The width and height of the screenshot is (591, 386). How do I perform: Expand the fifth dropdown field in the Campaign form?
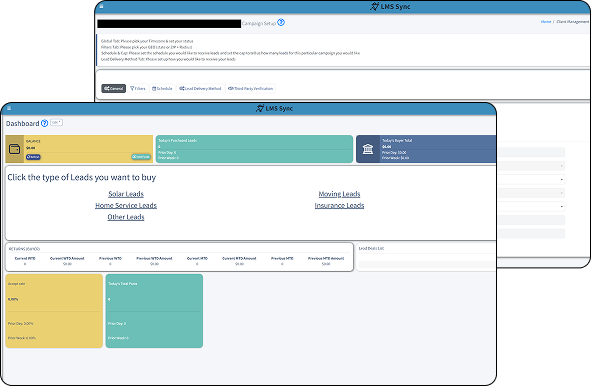click(531, 206)
